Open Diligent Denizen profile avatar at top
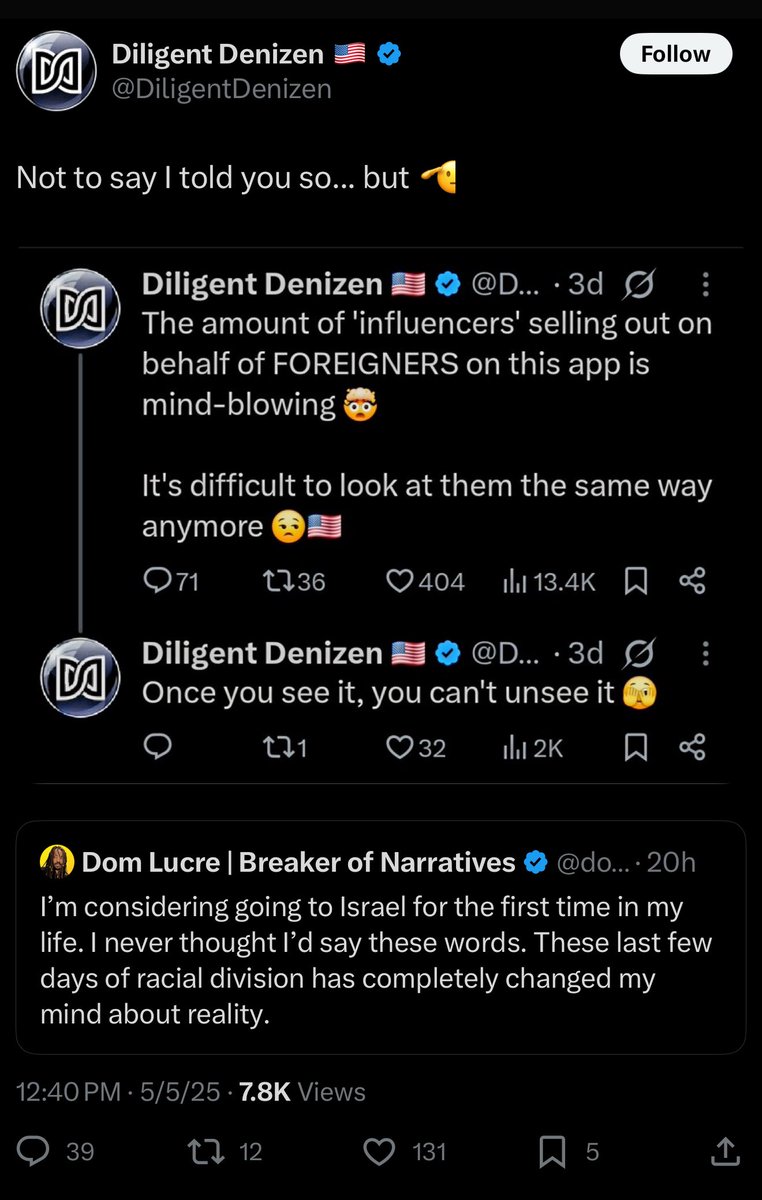This screenshot has height=1200, width=762. (56, 72)
